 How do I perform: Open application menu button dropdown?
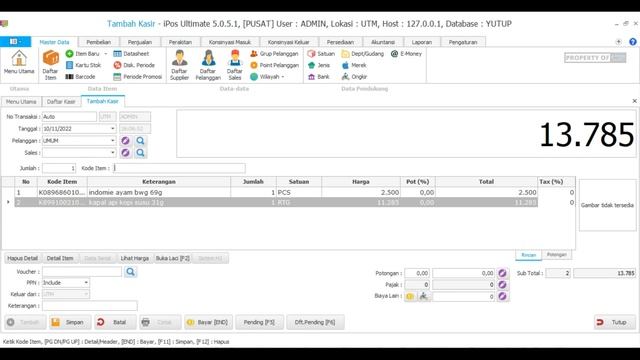coord(16,42)
